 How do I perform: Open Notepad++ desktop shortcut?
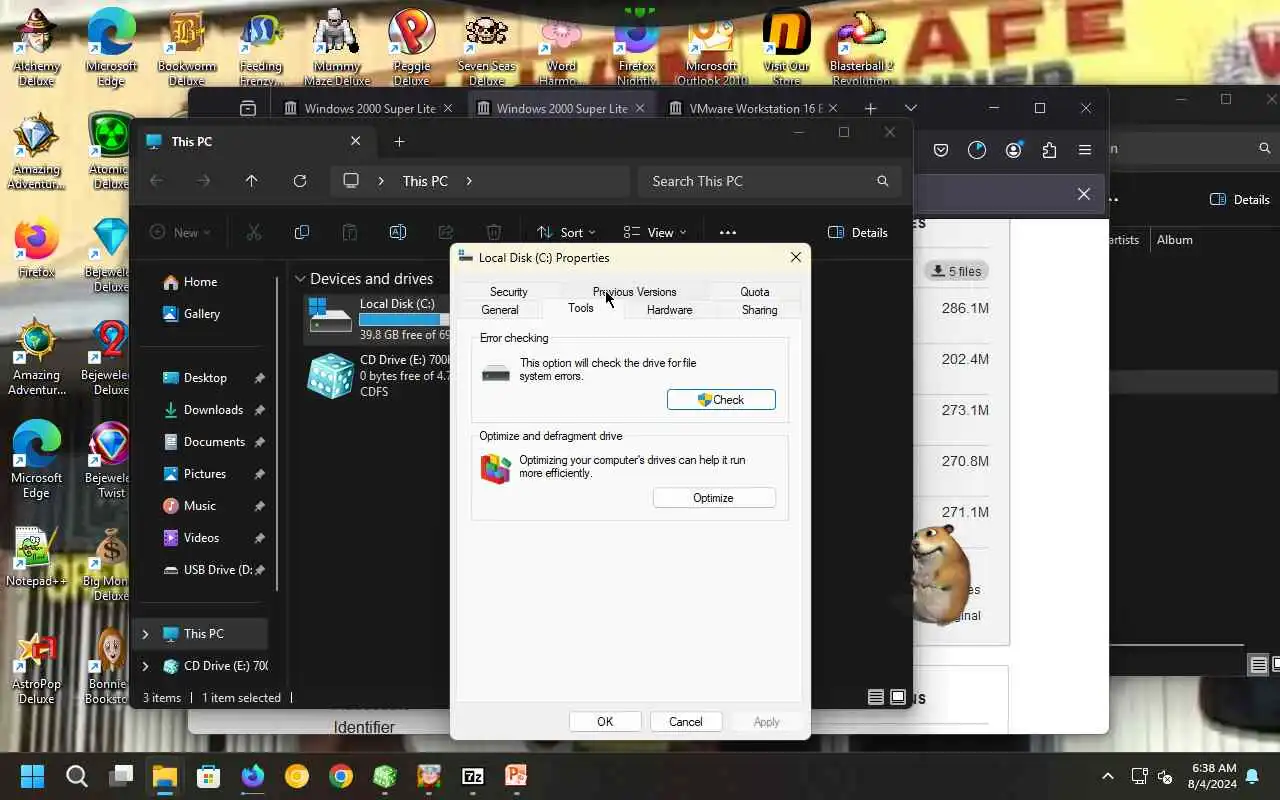36,558
